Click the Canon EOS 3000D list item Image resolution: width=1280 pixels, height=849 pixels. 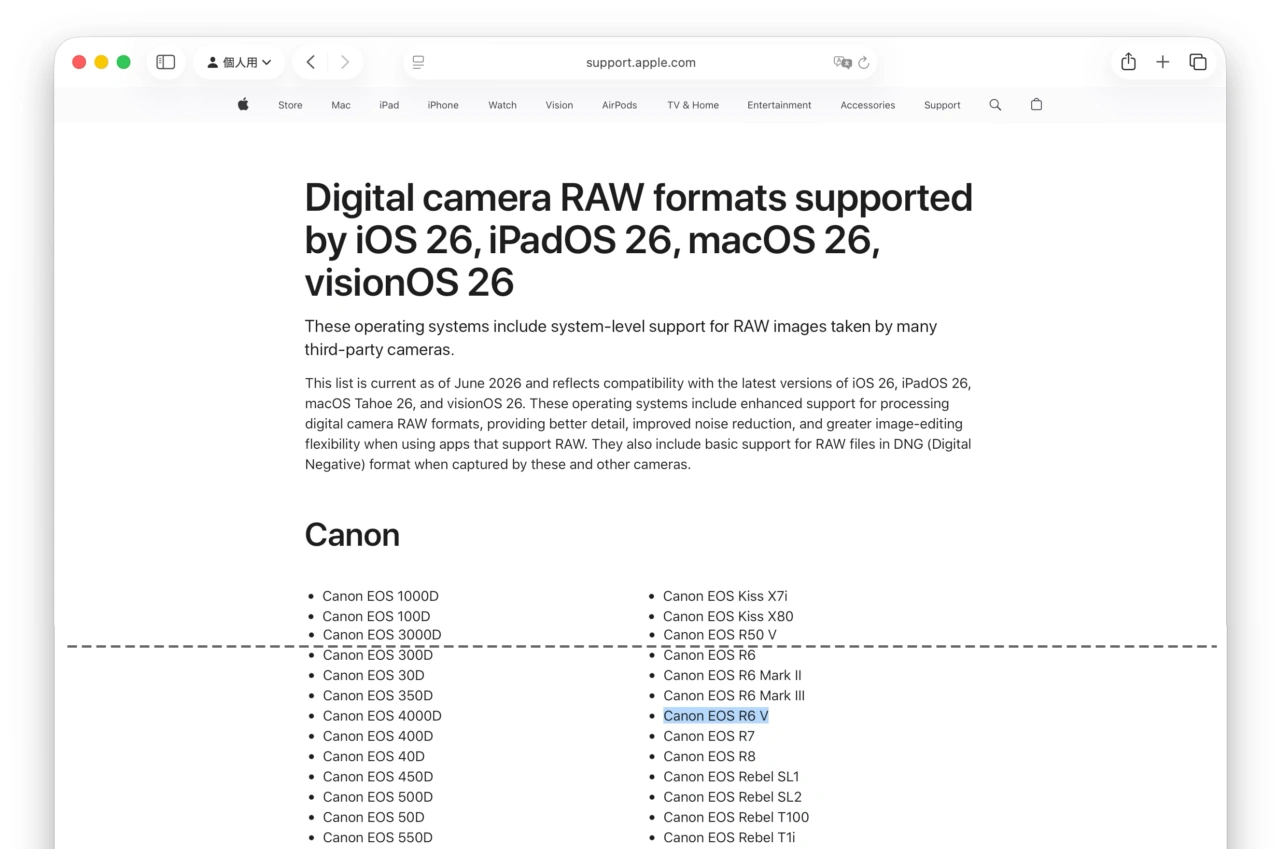[x=381, y=635]
